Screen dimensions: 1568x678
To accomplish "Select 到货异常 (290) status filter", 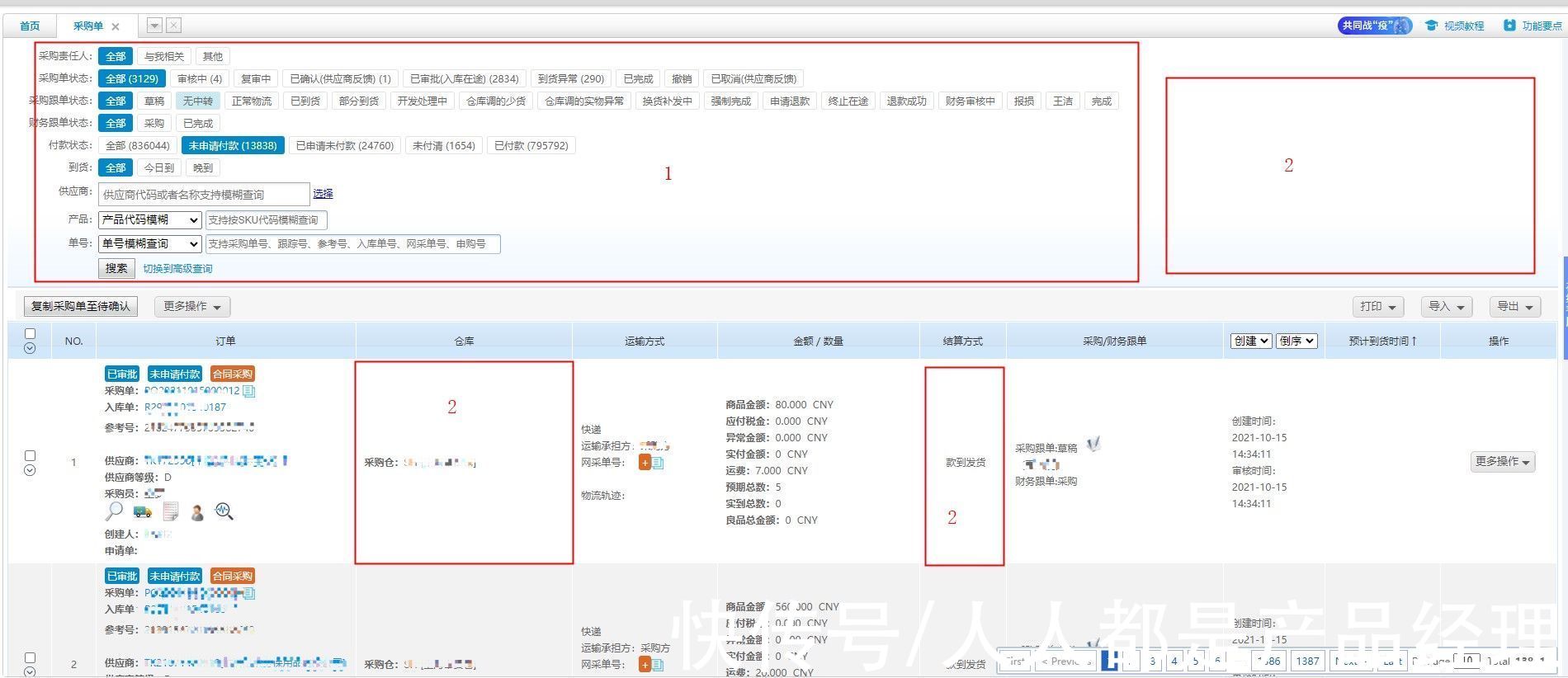I will pyautogui.click(x=571, y=78).
